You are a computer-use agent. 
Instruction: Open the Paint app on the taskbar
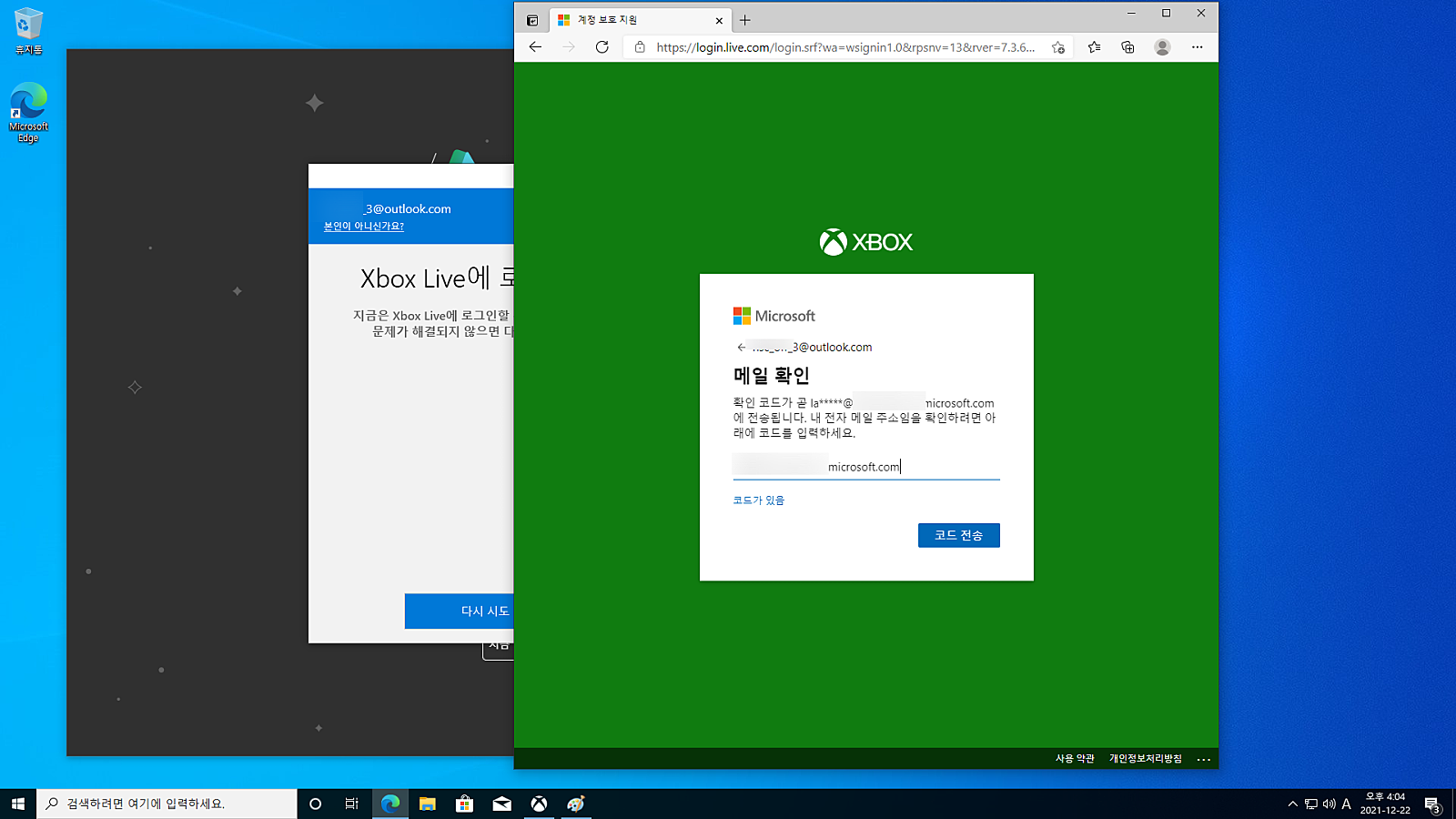(576, 804)
